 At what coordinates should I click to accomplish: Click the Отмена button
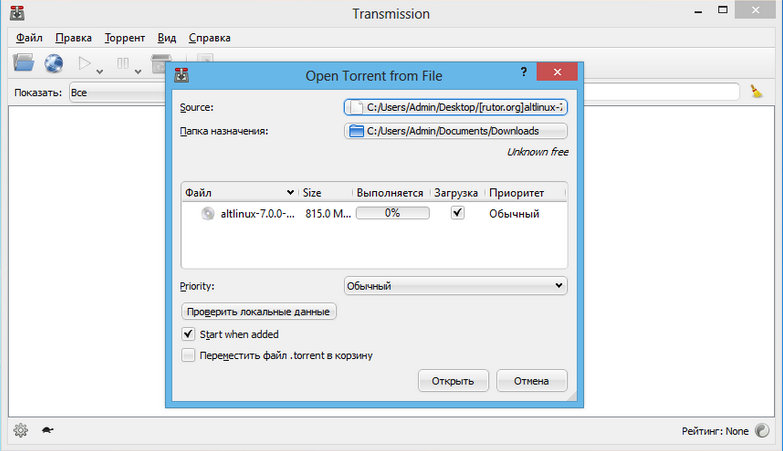click(531, 381)
